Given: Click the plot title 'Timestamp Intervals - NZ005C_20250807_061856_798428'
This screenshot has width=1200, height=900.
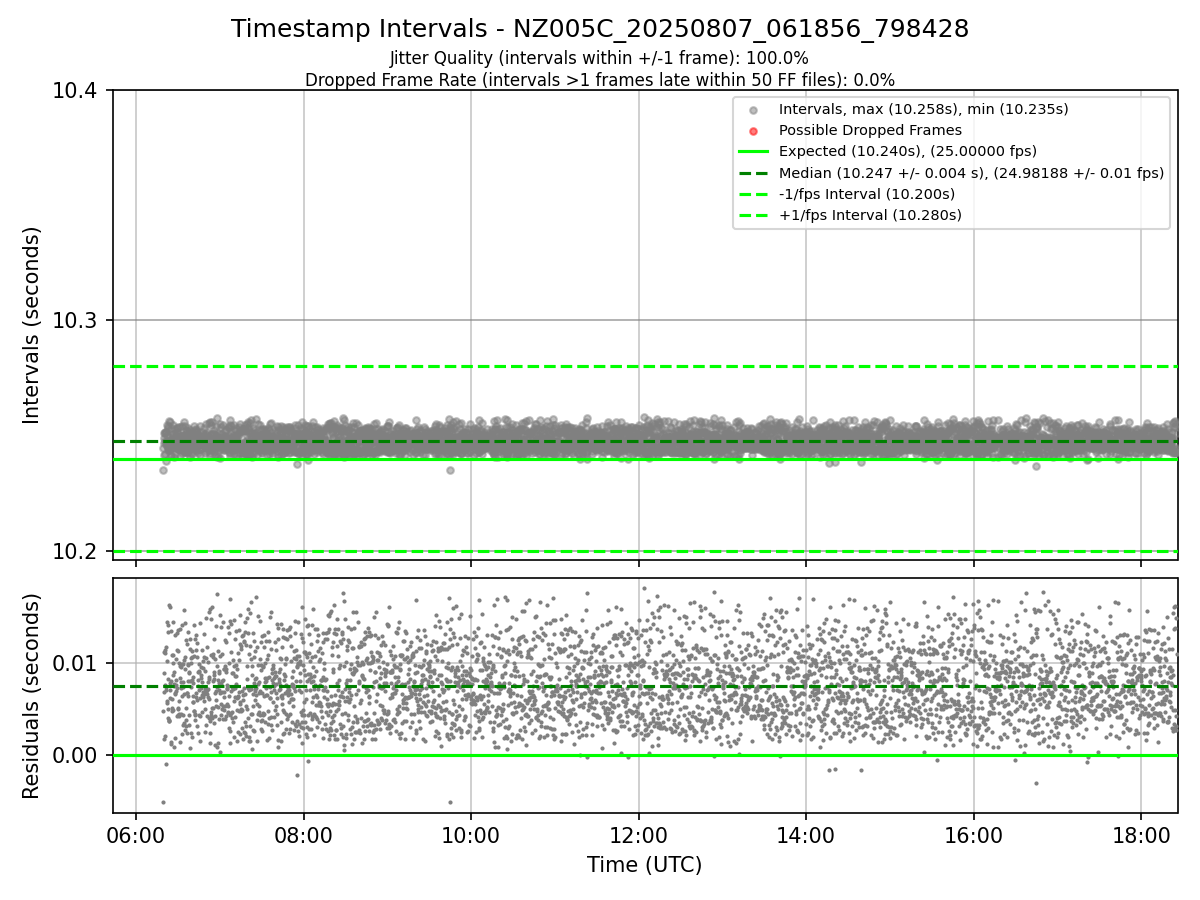Looking at the screenshot, I should (600, 29).
